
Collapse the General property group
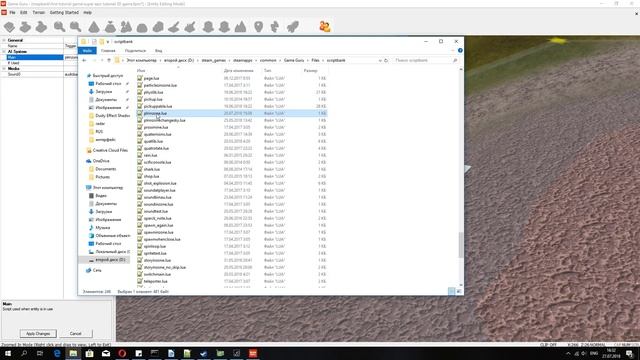point(4,40)
